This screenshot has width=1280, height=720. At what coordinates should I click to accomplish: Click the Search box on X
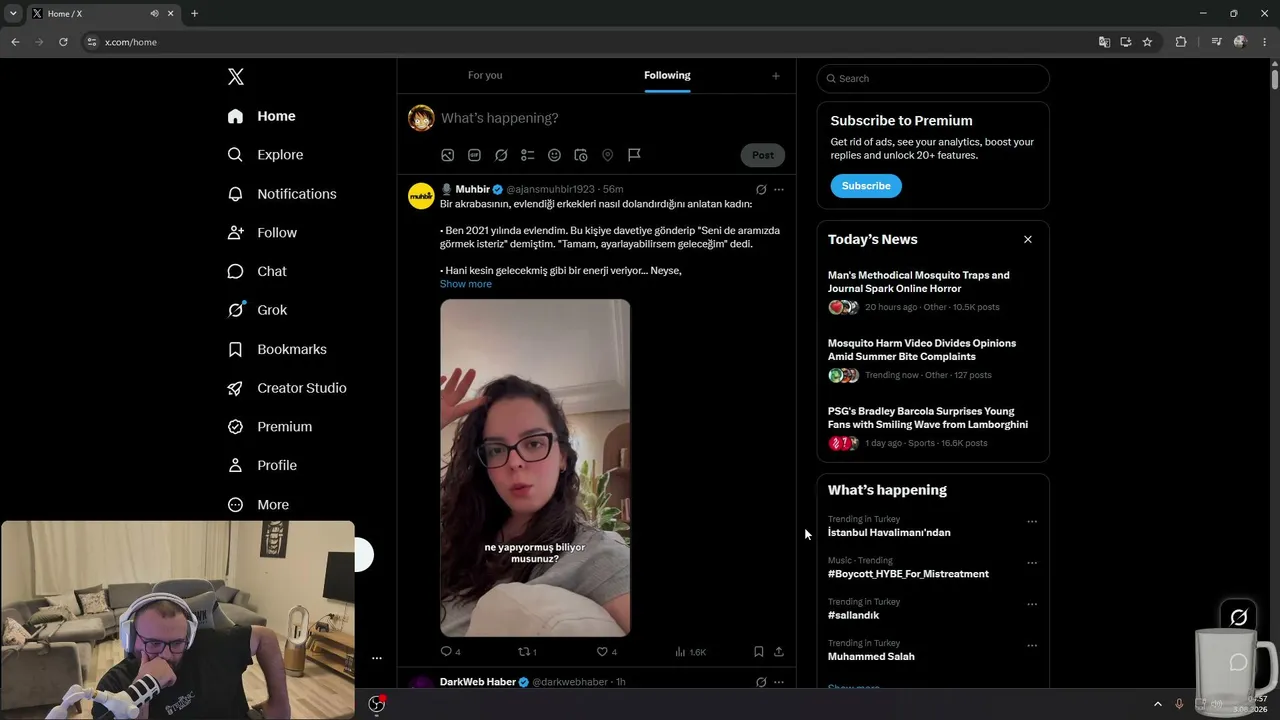933,79
